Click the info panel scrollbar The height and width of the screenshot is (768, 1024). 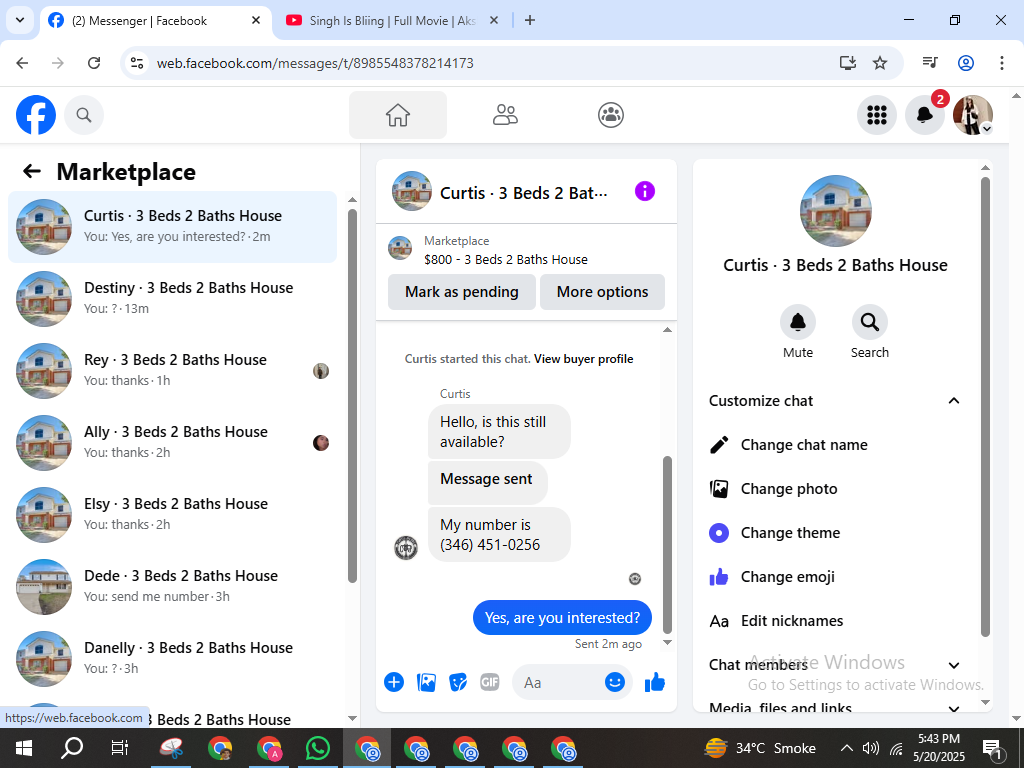pyautogui.click(x=985, y=406)
